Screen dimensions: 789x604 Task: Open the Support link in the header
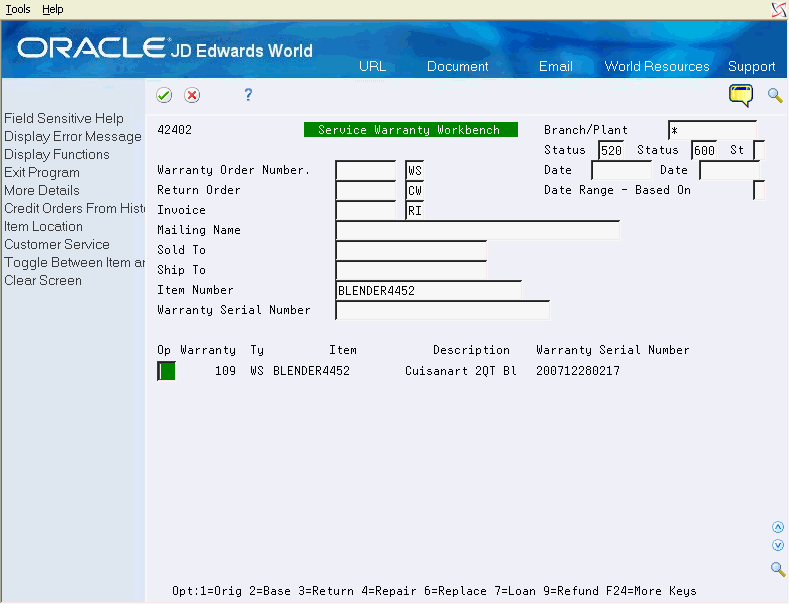point(751,66)
